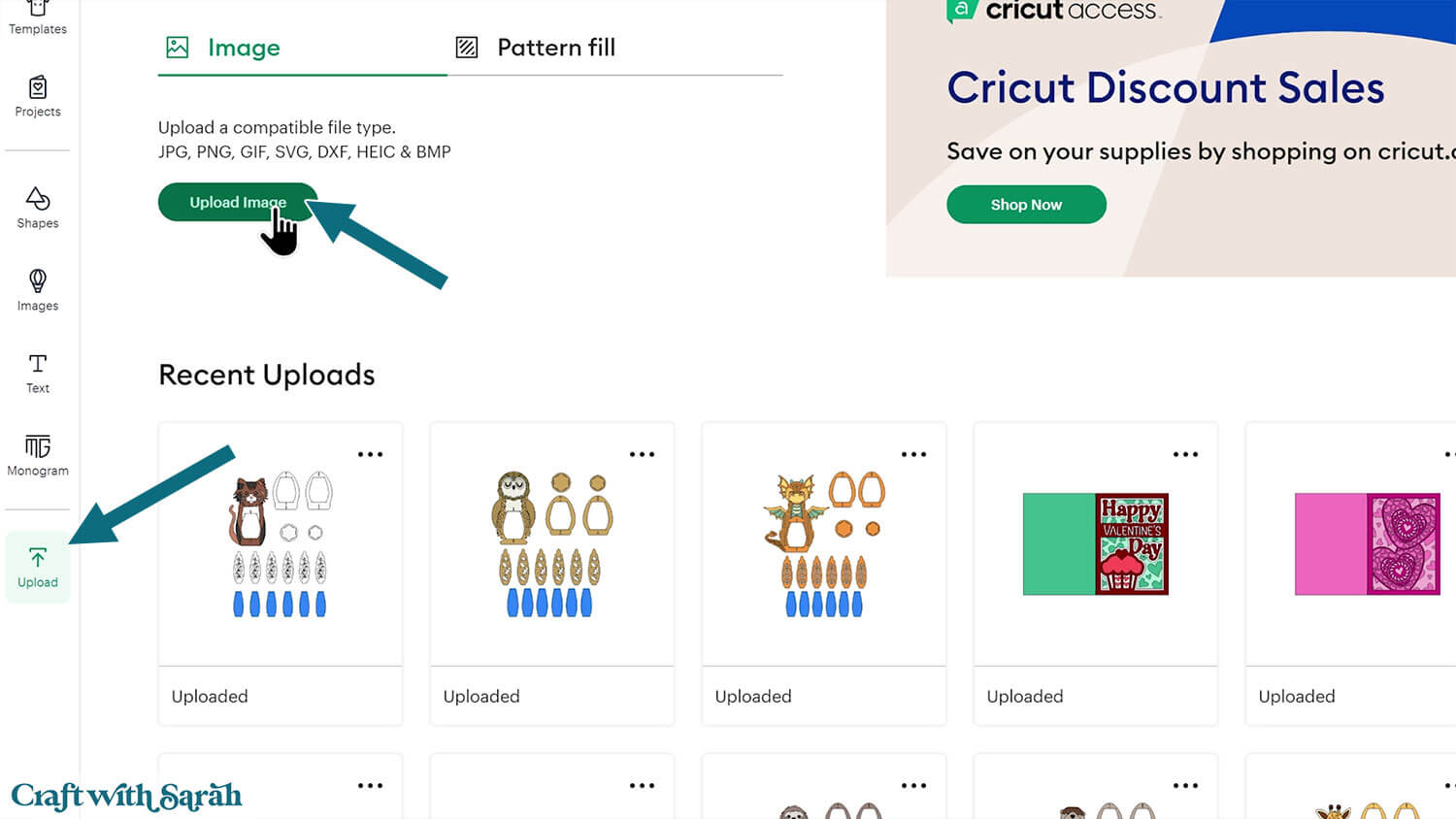This screenshot has height=819, width=1456.
Task: Select the dragon craft upload thumbnail
Action: (824, 544)
